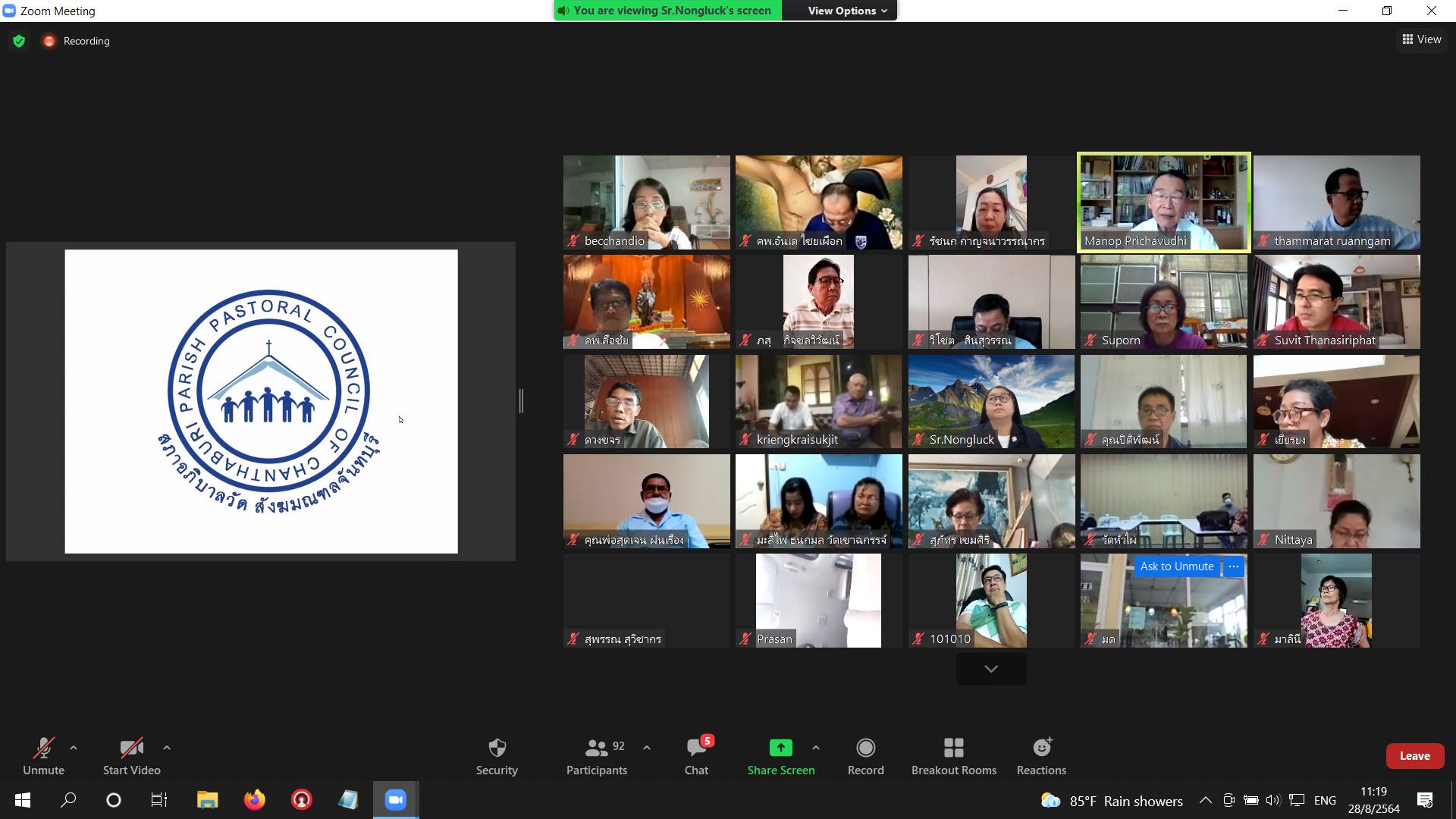Open Windows notification center
The width and height of the screenshot is (1456, 819).
tap(1424, 800)
